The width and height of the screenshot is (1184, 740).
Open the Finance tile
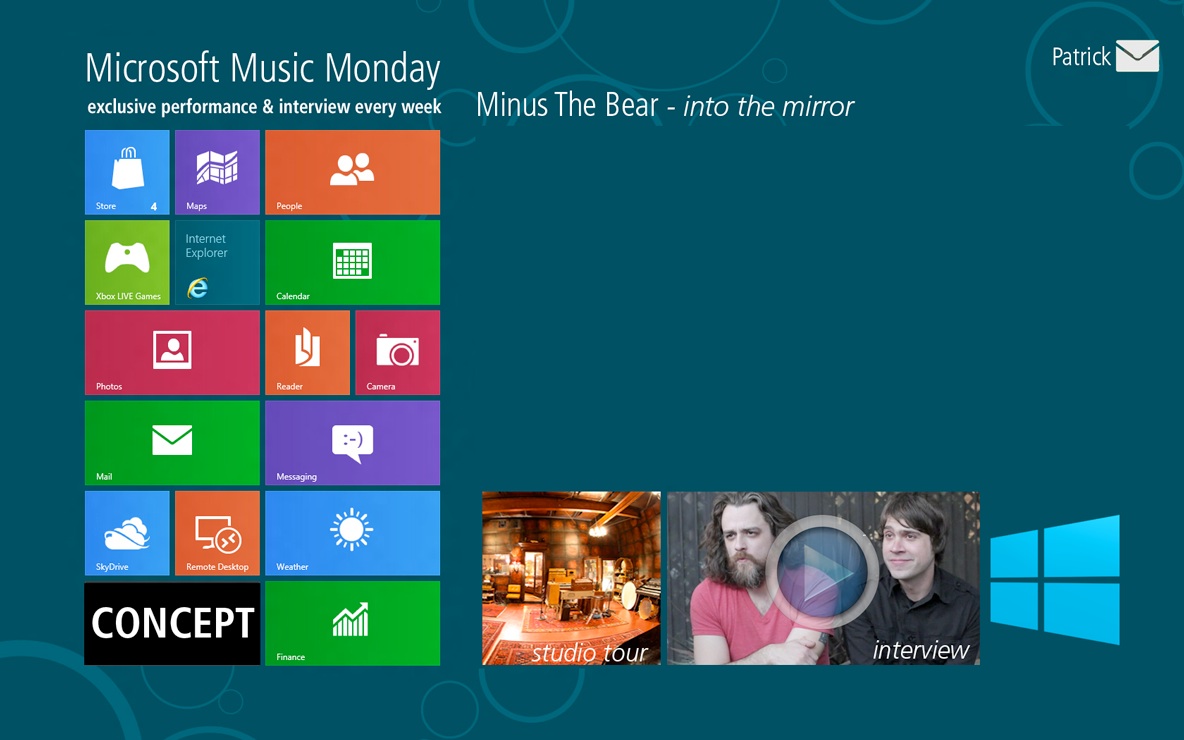click(x=352, y=623)
